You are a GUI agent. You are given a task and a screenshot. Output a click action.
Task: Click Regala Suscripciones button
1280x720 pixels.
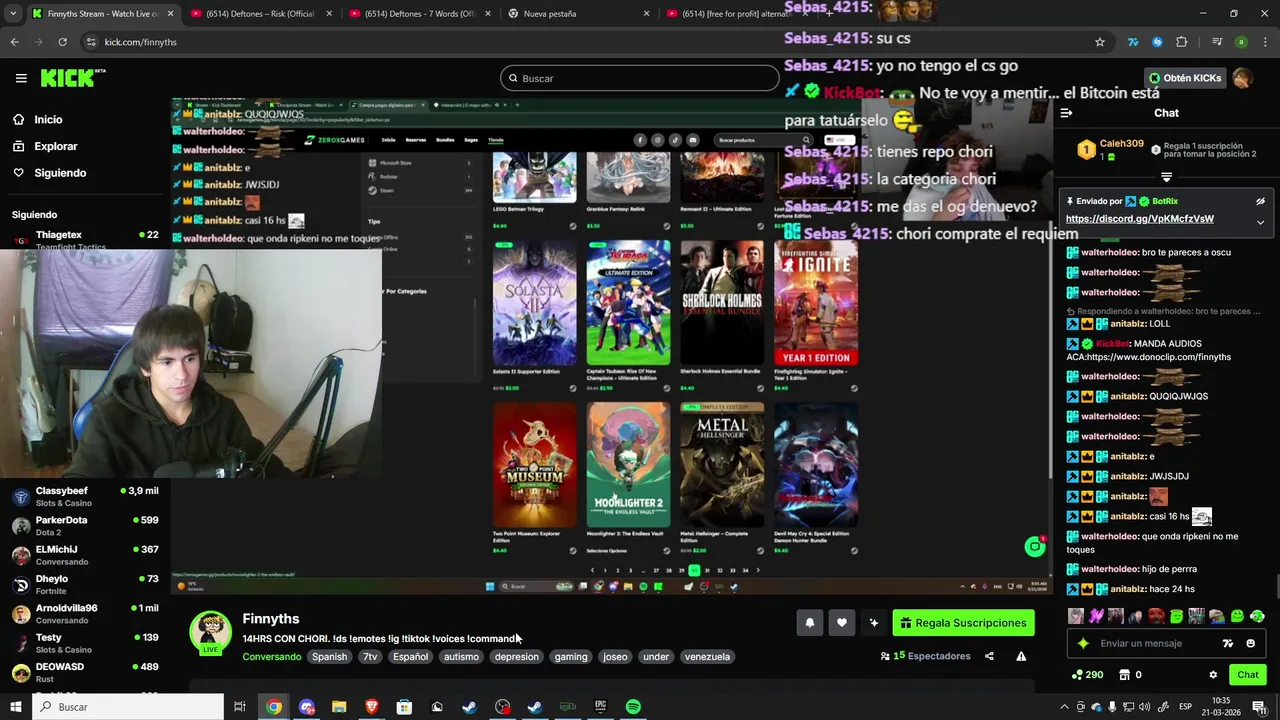tap(963, 623)
